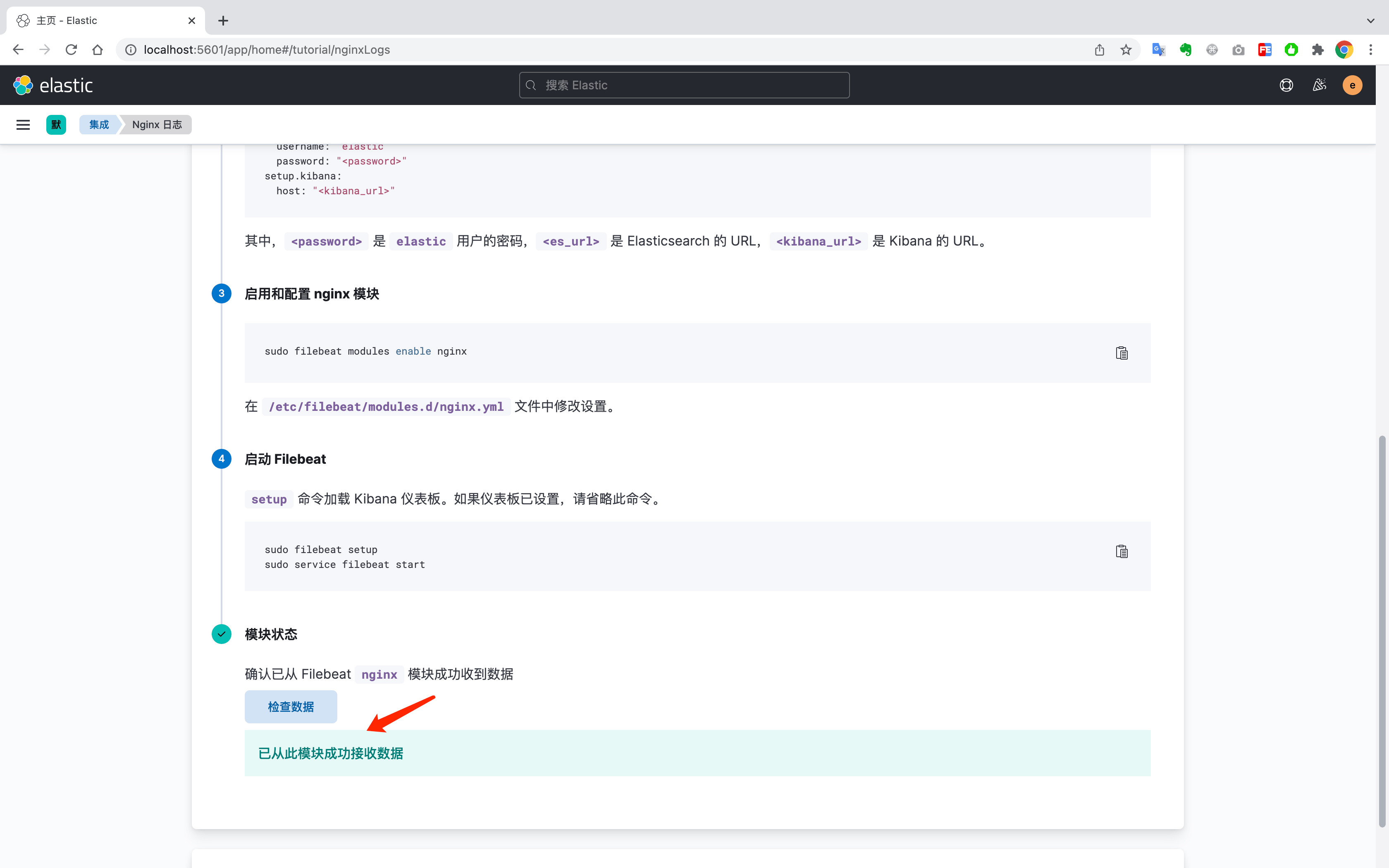
Task: Click the setup.kibana: config line
Action: (x=303, y=176)
